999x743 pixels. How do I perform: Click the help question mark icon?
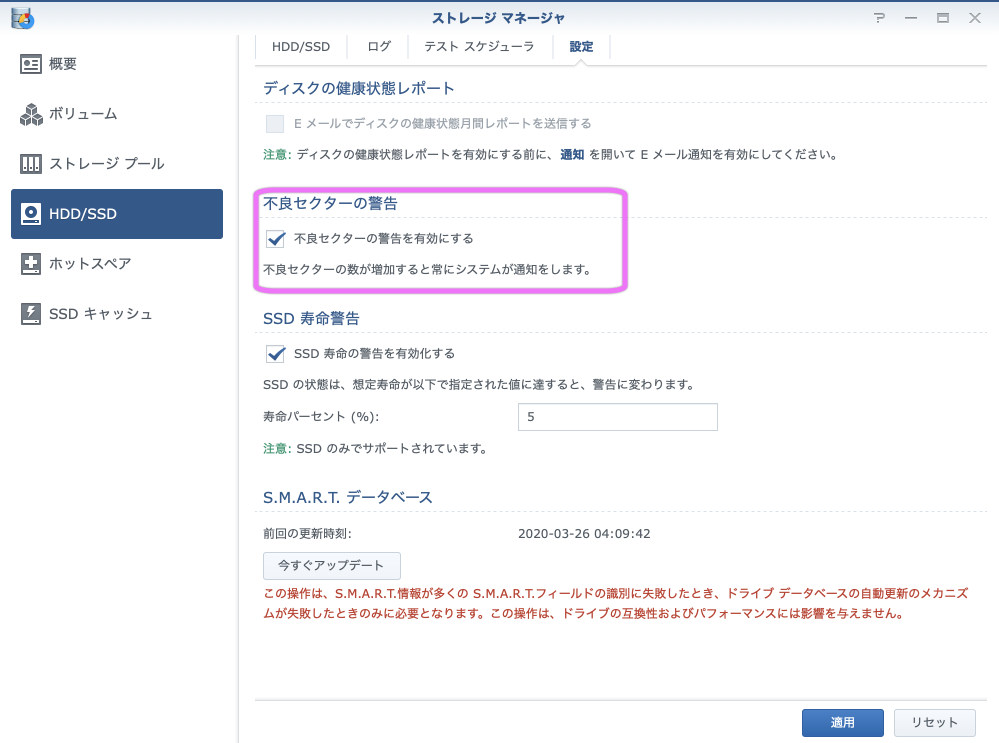click(x=879, y=18)
